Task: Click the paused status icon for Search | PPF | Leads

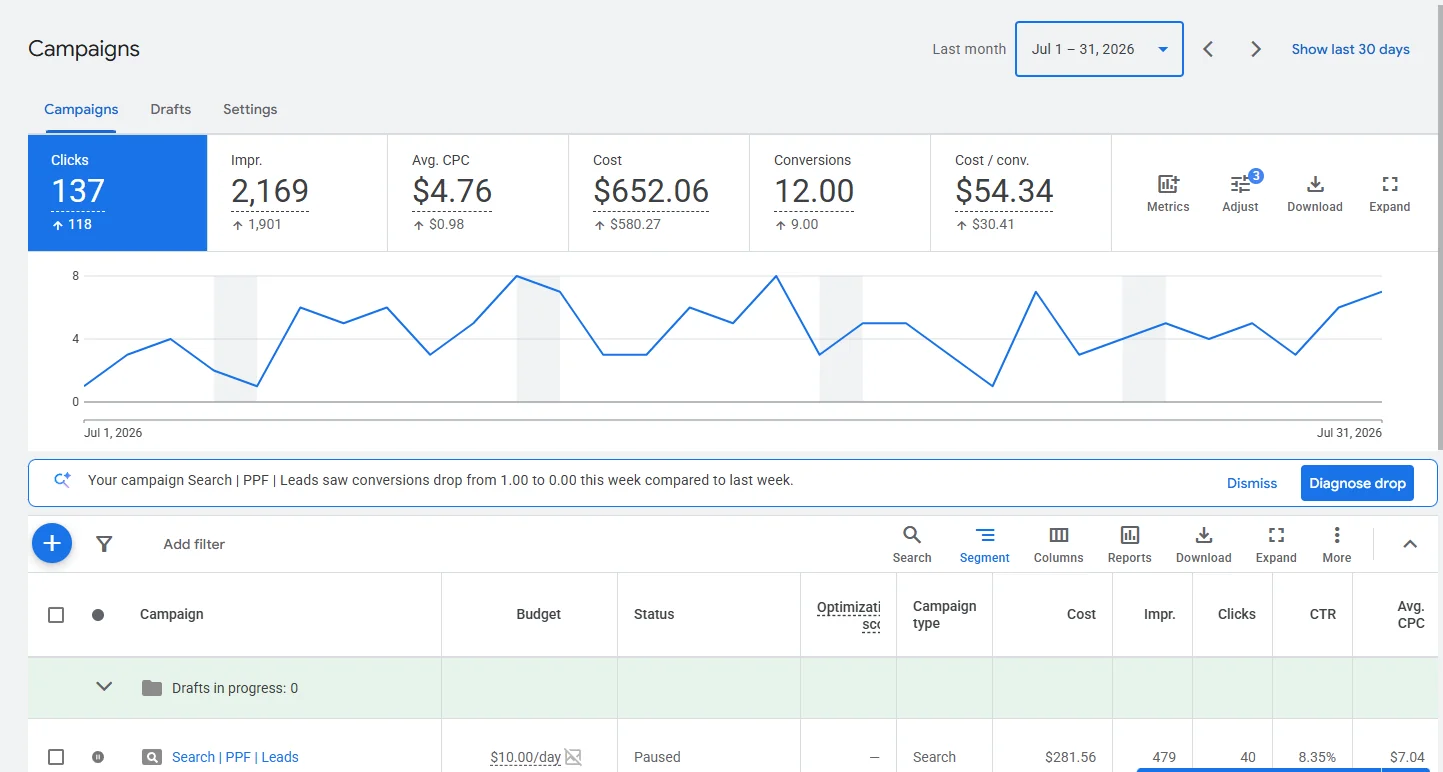Action: pos(98,757)
